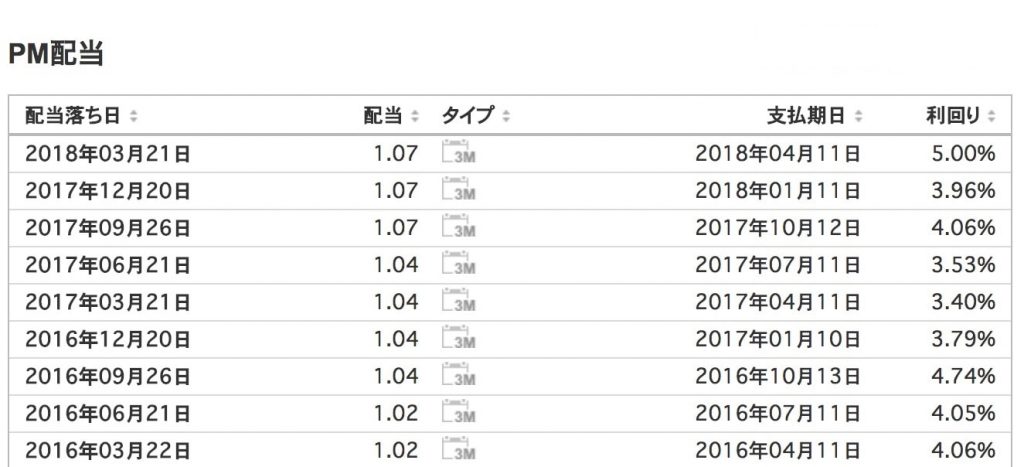Viewport: 1024px width, 467px height.
Task: Click the 3M type icon for 2016年06月21日
Action: (x=459, y=412)
